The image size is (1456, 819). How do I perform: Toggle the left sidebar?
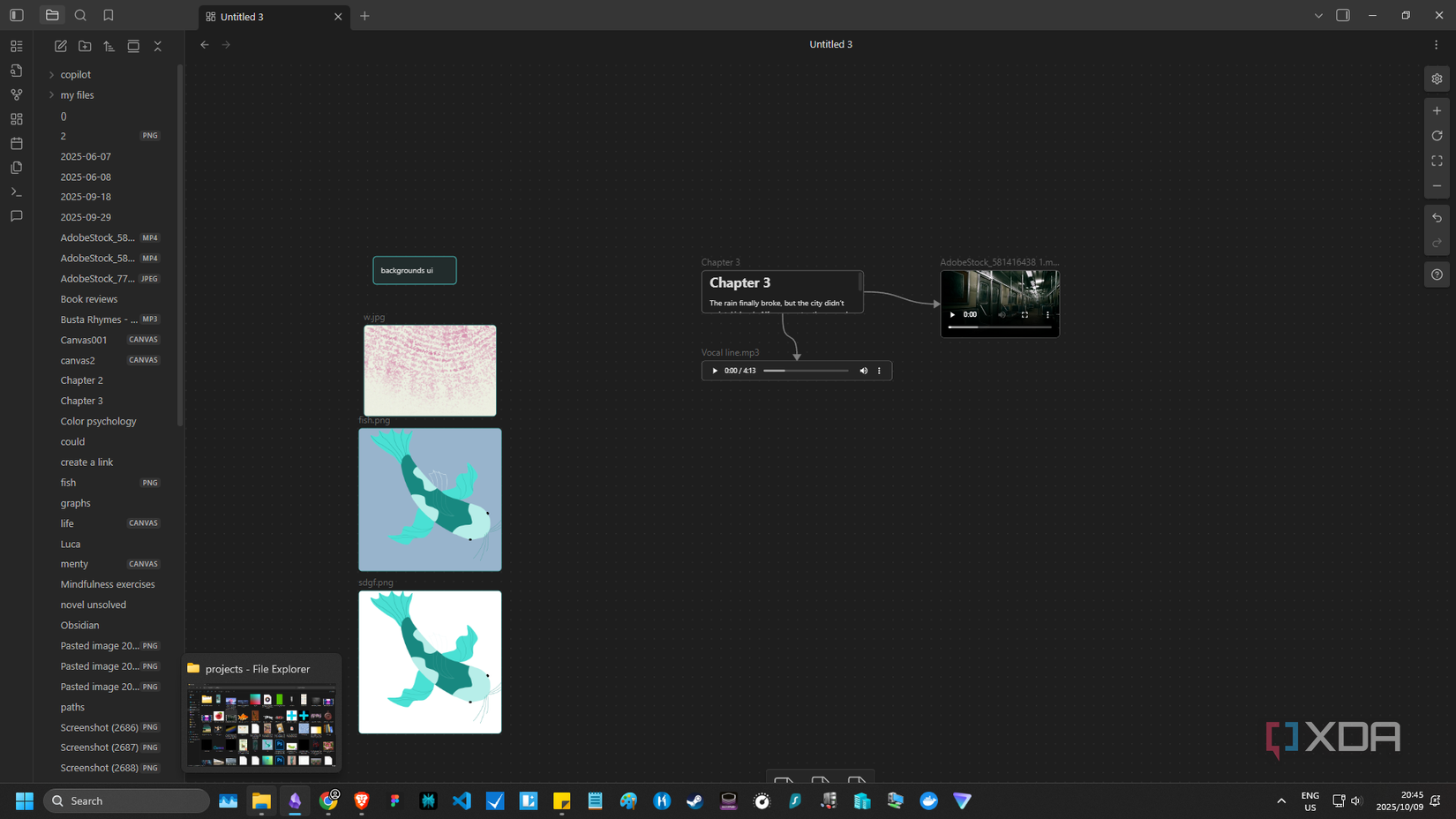(x=17, y=15)
